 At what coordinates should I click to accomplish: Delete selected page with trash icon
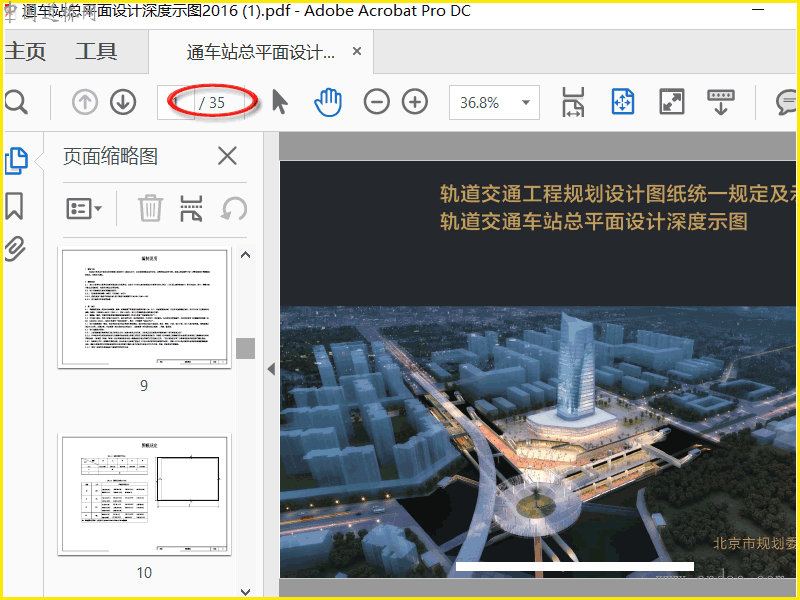[150, 208]
